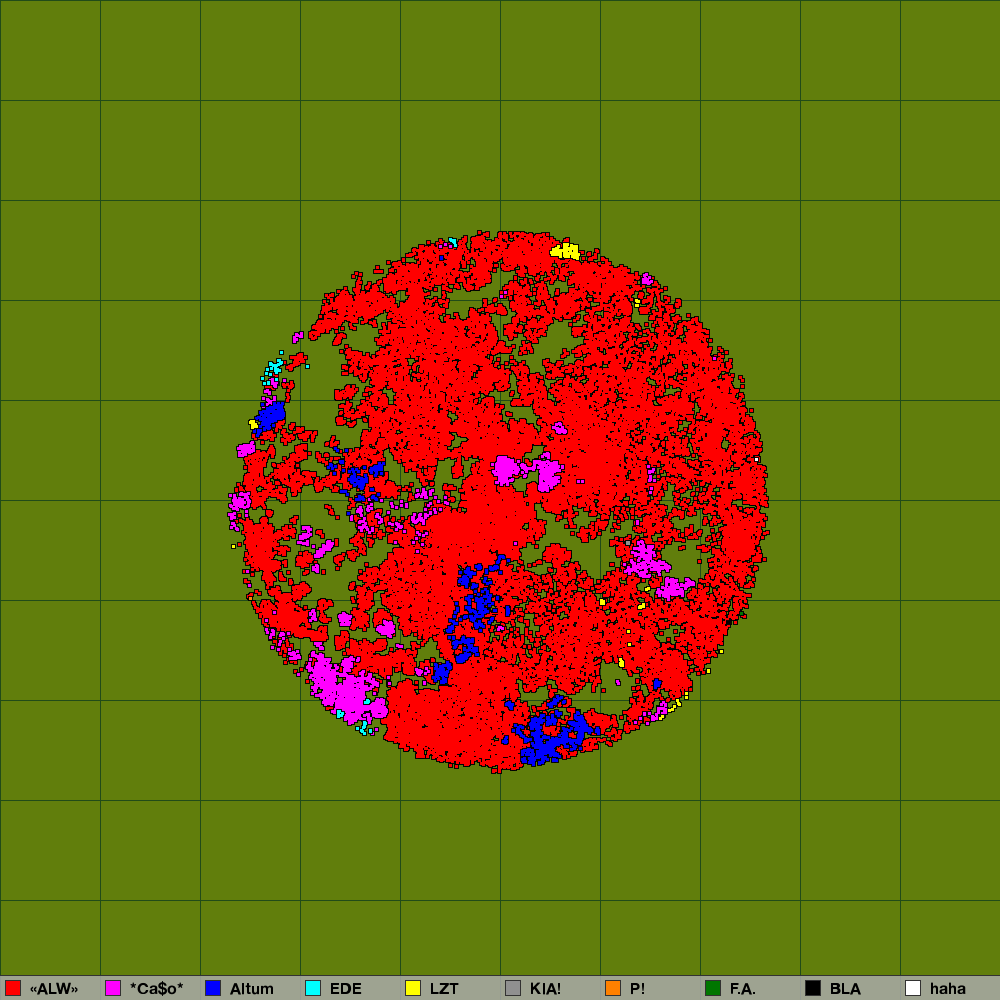This screenshot has height=1000, width=1000.
Task: Click the white haha legend swatch
Action: (913, 988)
